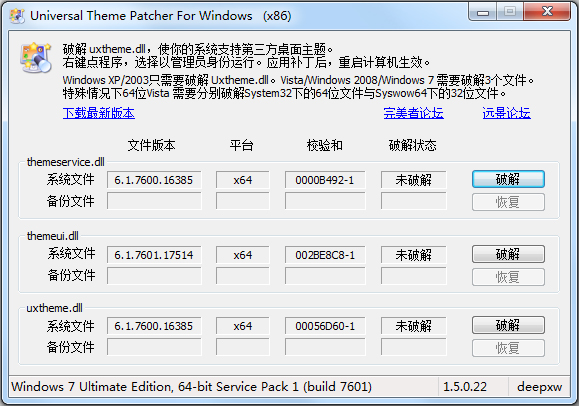Screen dimensions: 579x406
Task: Click 恢复 button for themeui.dll
Action: [x=508, y=277]
